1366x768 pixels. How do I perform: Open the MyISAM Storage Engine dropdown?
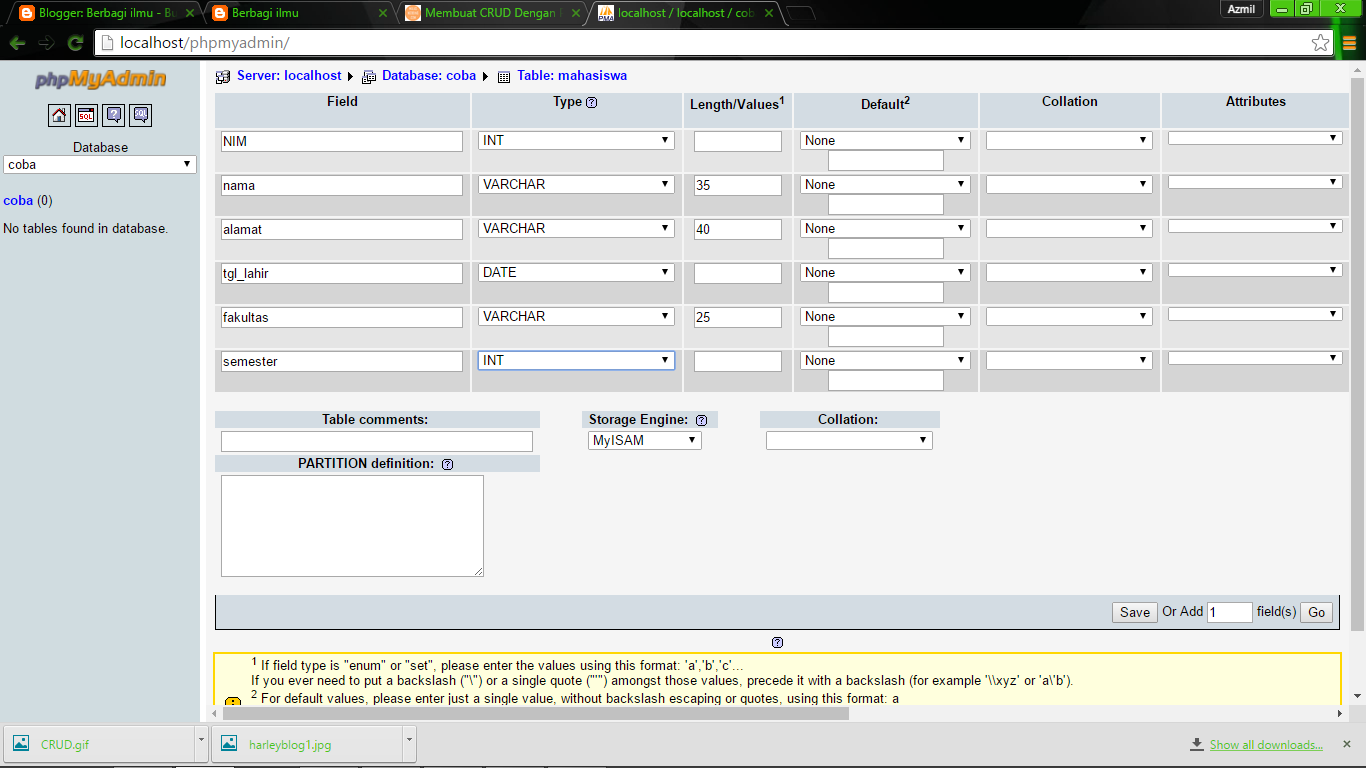click(x=644, y=439)
